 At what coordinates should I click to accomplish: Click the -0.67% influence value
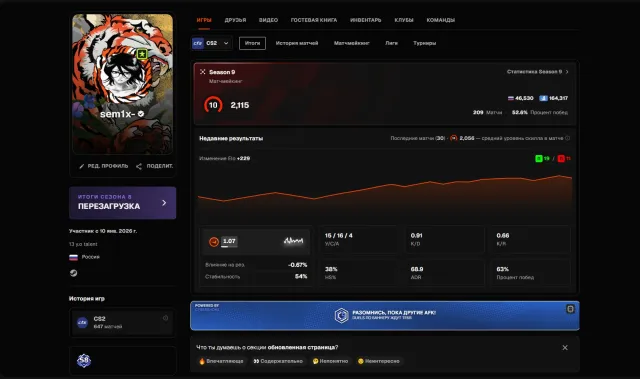(298, 265)
